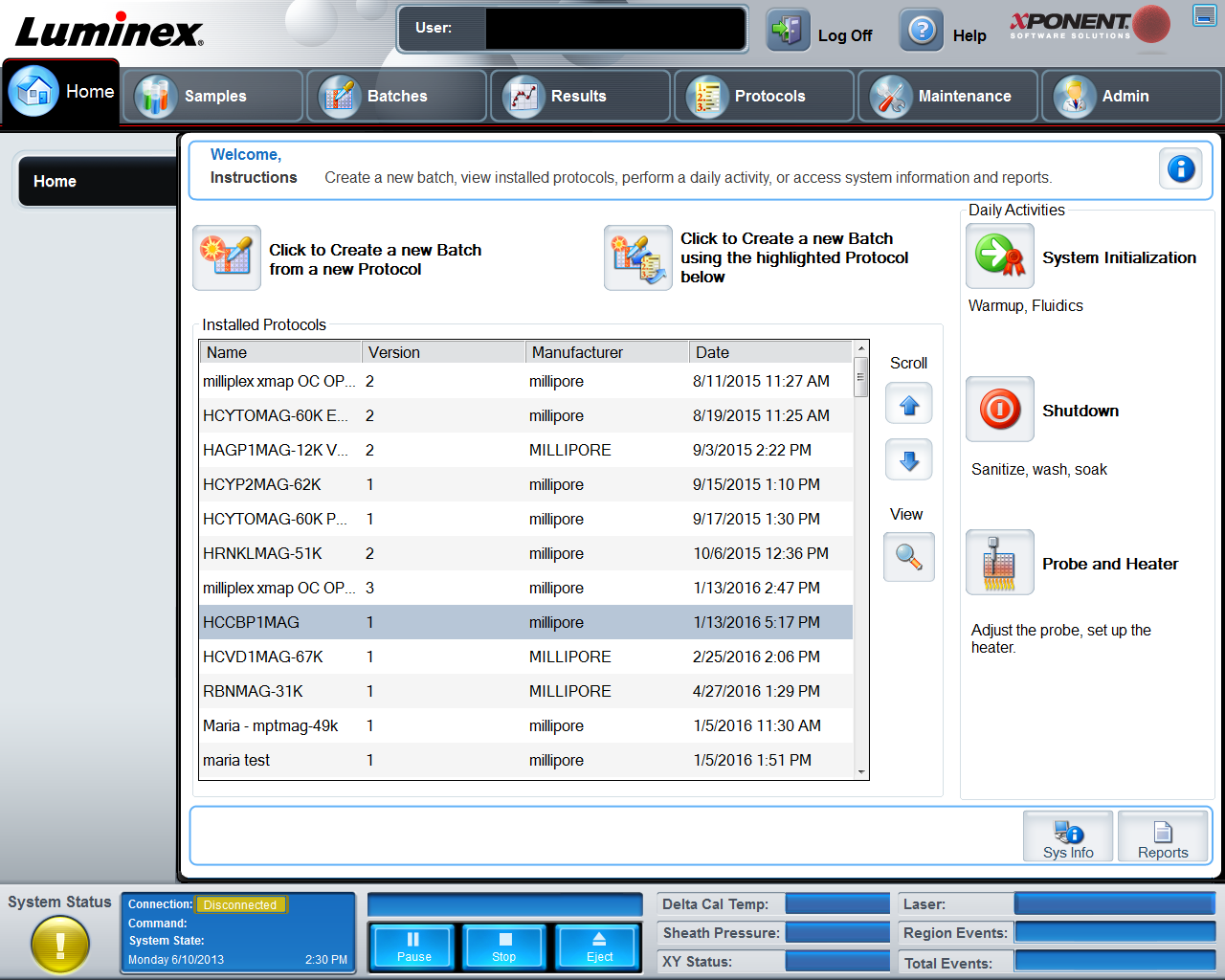
Task: Open the Reports panel
Action: pyautogui.click(x=1163, y=835)
